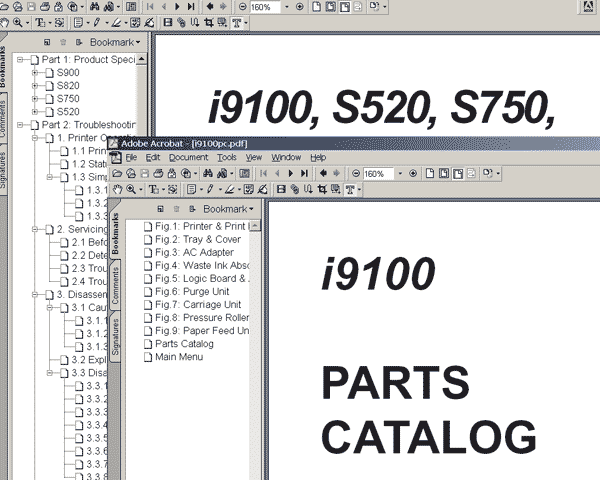The width and height of the screenshot is (600, 480).
Task: Go to next page in front window
Action: point(290,174)
